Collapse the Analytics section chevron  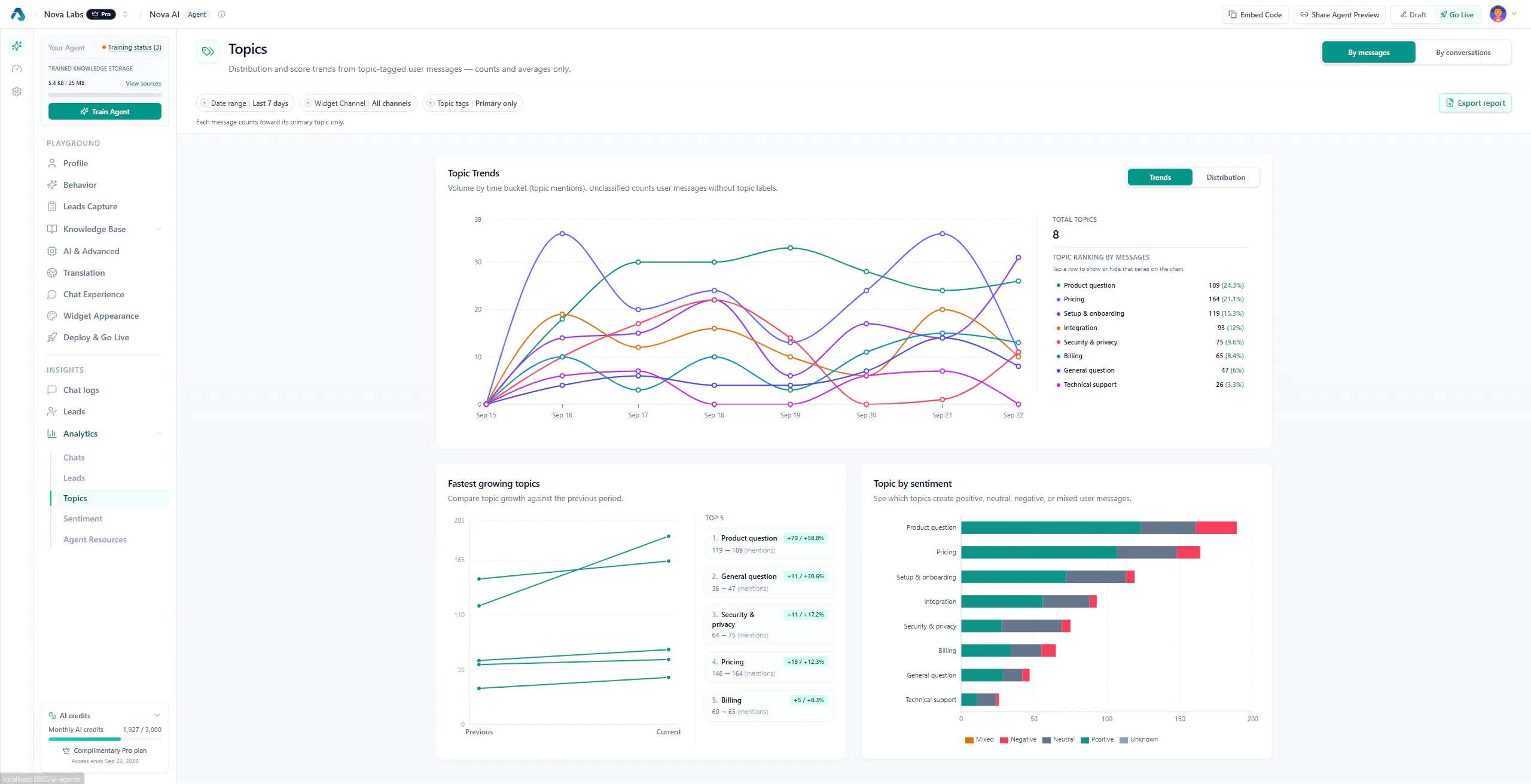pyautogui.click(x=159, y=434)
